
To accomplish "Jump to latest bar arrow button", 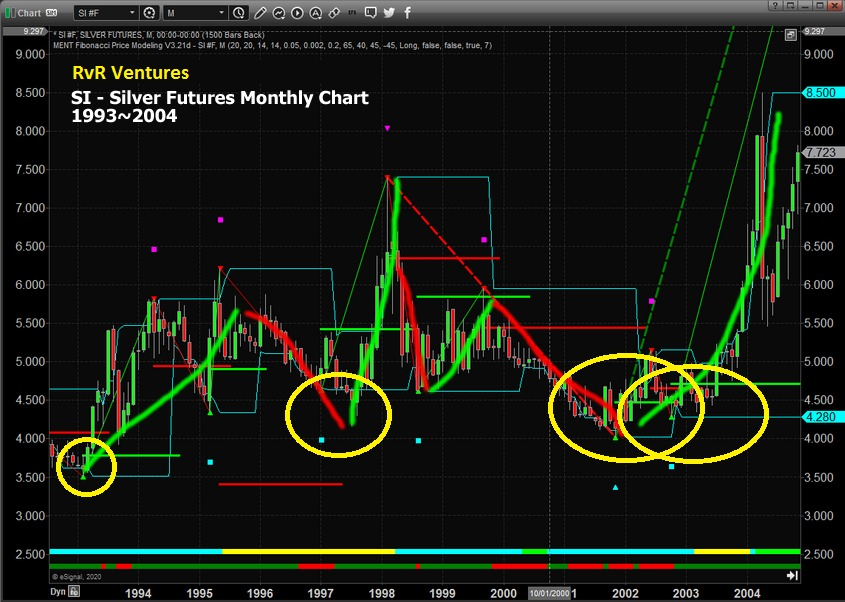I will click(793, 575).
